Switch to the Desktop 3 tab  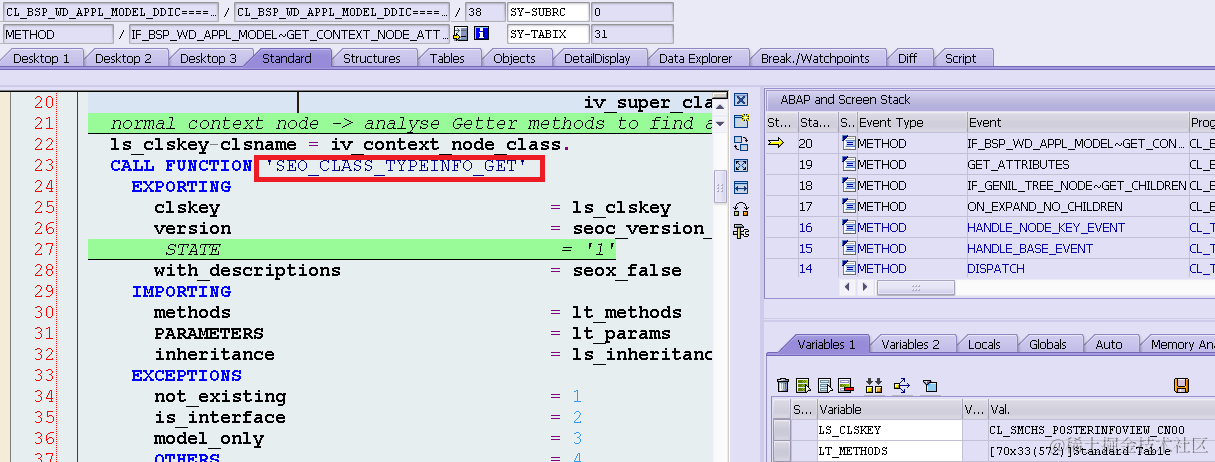(208, 58)
